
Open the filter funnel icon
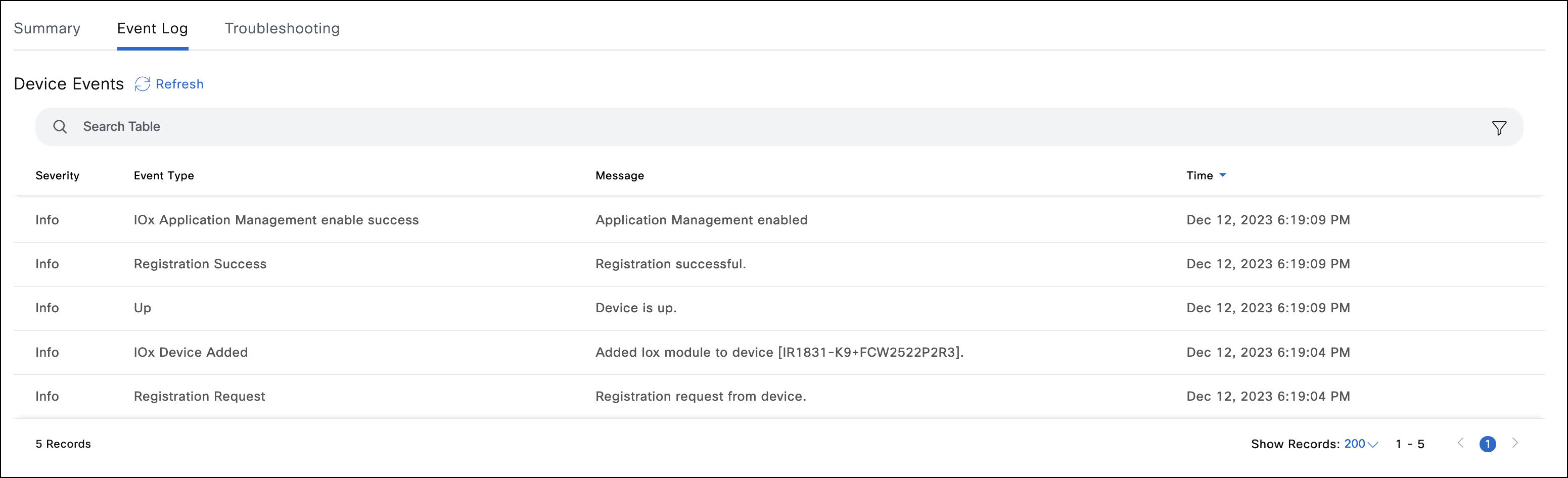1499,128
